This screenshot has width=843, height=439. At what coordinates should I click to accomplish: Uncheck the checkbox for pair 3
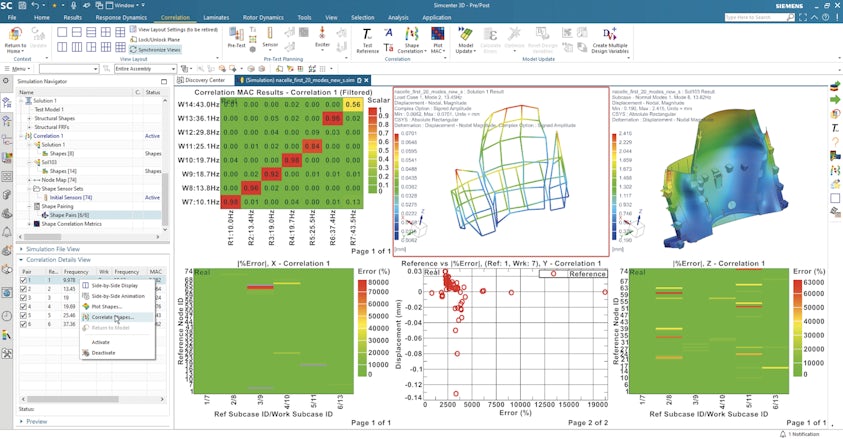coord(23,298)
